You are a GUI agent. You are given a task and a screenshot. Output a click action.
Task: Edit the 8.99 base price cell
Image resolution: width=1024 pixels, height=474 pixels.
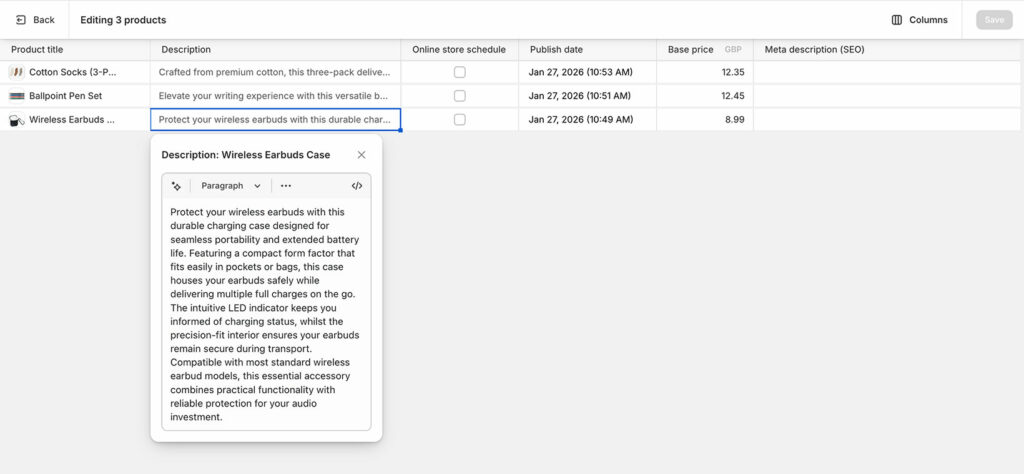tap(705, 120)
